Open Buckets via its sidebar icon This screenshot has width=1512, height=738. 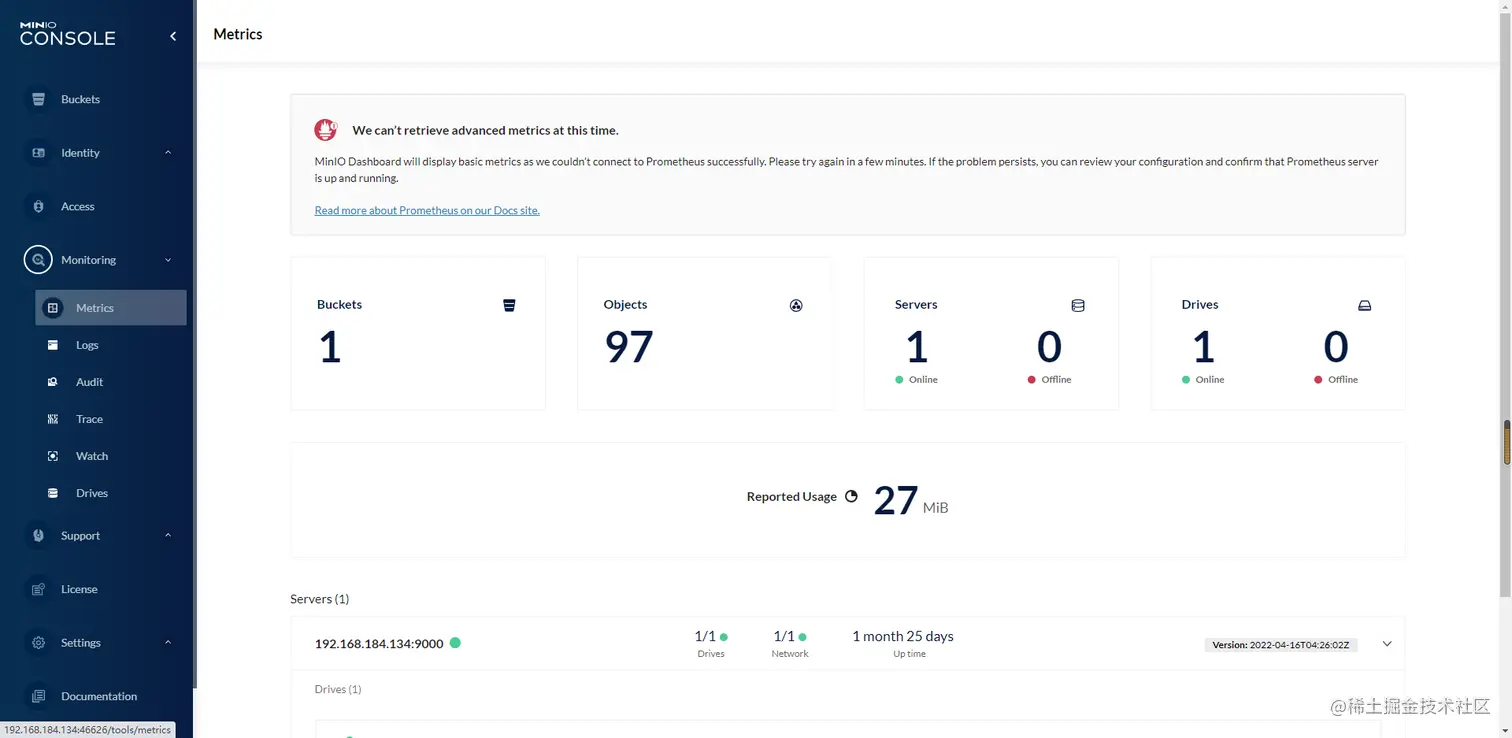pos(39,99)
